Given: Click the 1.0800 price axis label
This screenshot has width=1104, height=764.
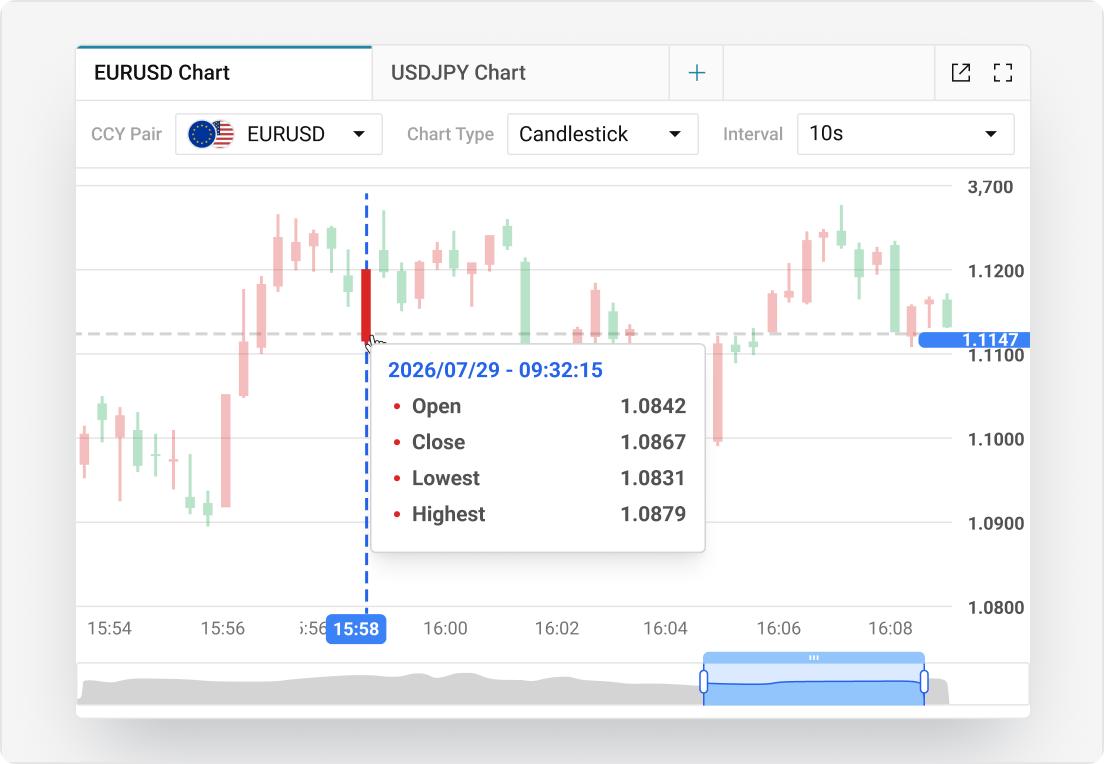Looking at the screenshot, I should pyautogui.click(x=996, y=608).
